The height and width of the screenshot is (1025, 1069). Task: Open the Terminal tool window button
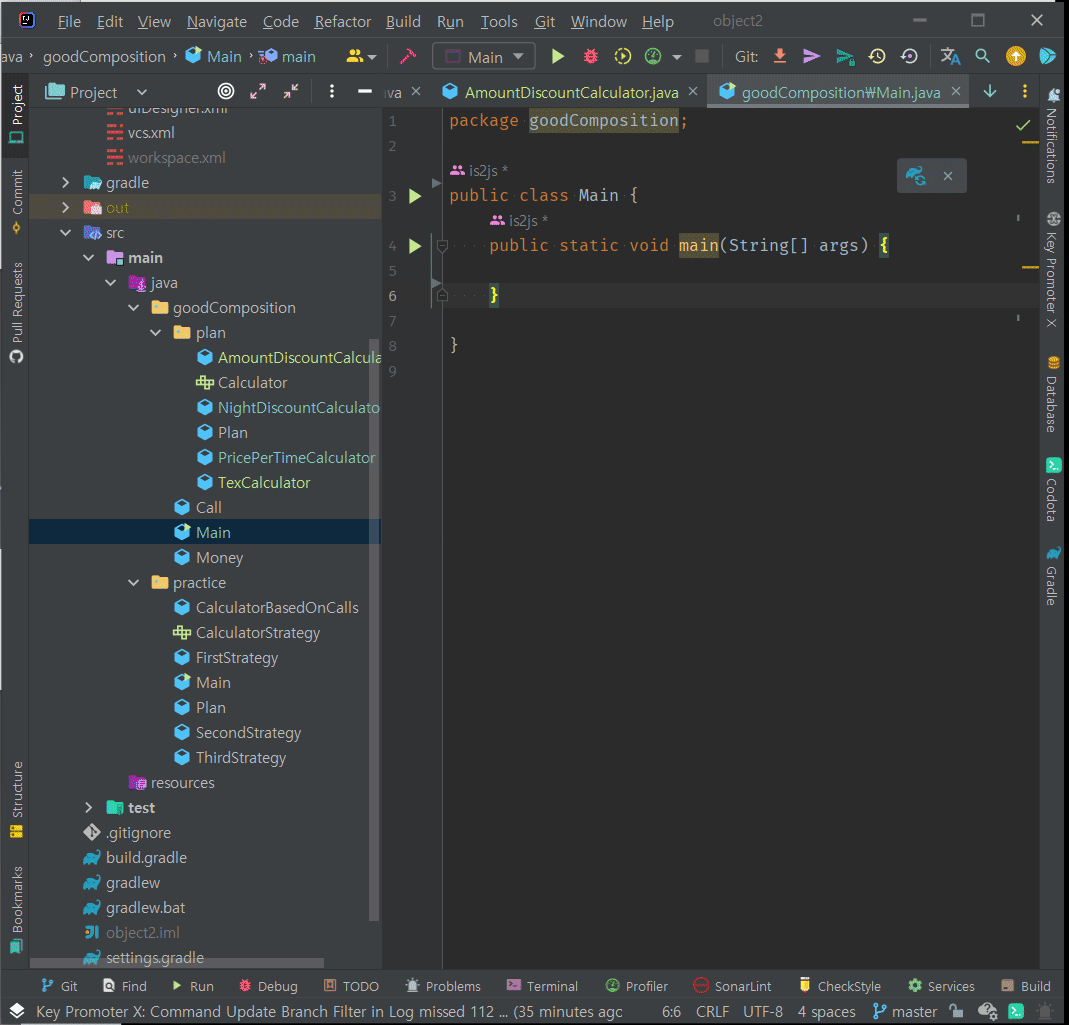coord(542,986)
